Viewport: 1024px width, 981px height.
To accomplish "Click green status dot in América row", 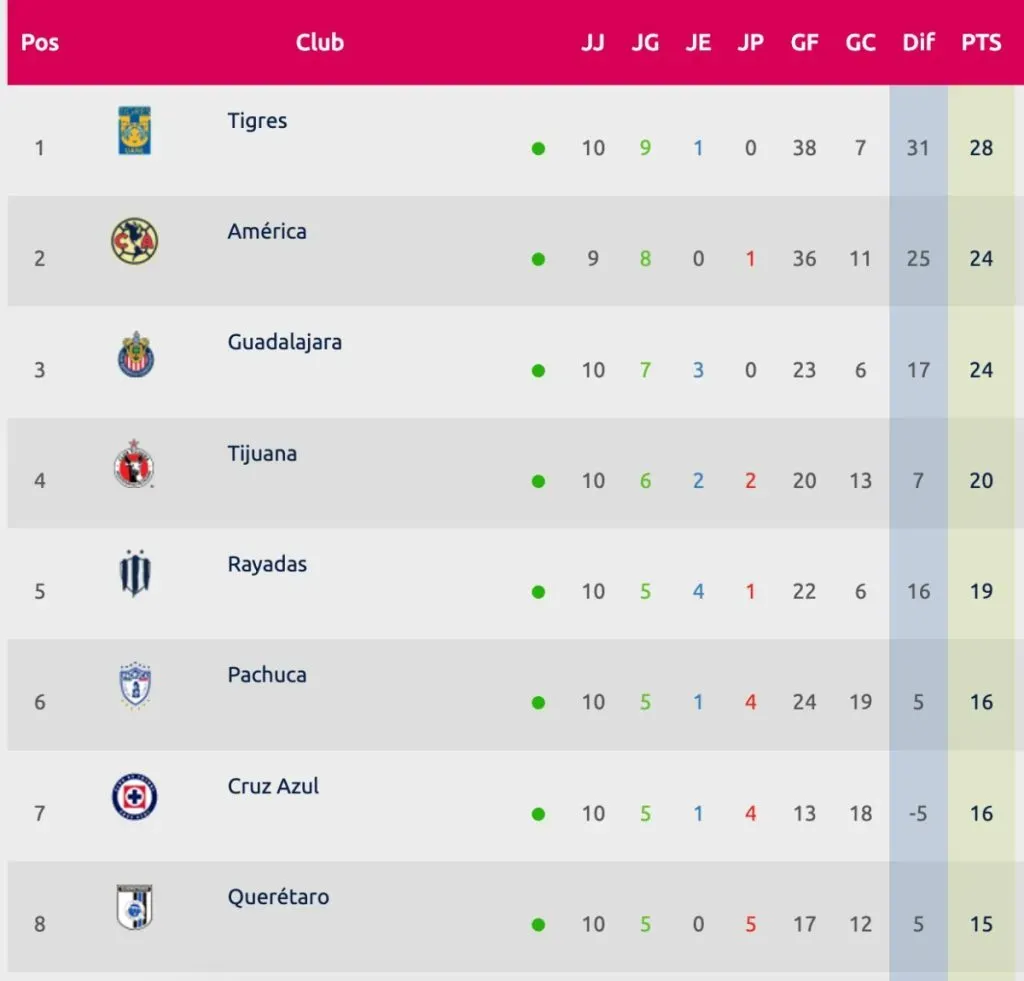I will click(539, 260).
